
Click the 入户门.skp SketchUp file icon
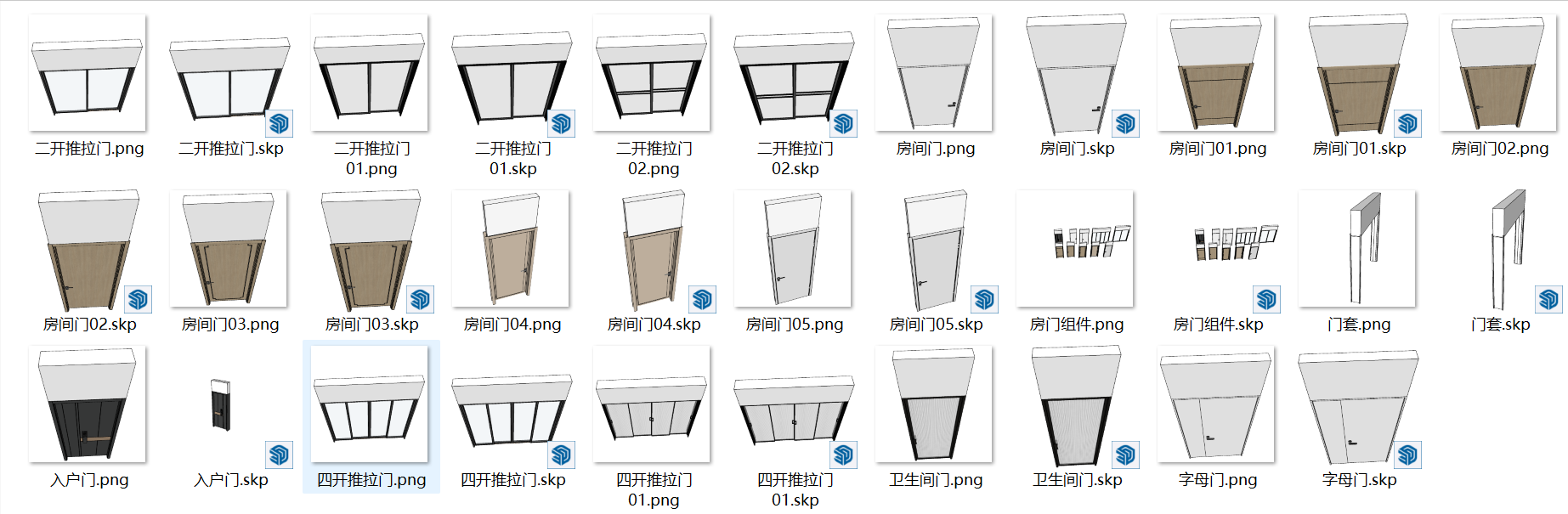230,406
